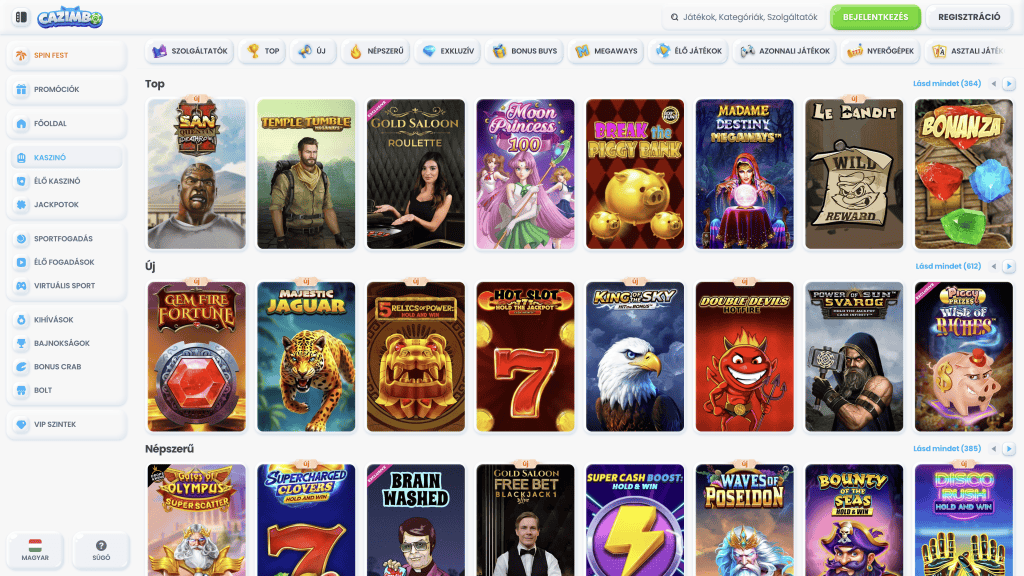Select the Élő Játékok category tab
Image resolution: width=1024 pixels, height=576 pixels.
pyautogui.click(x=688, y=51)
